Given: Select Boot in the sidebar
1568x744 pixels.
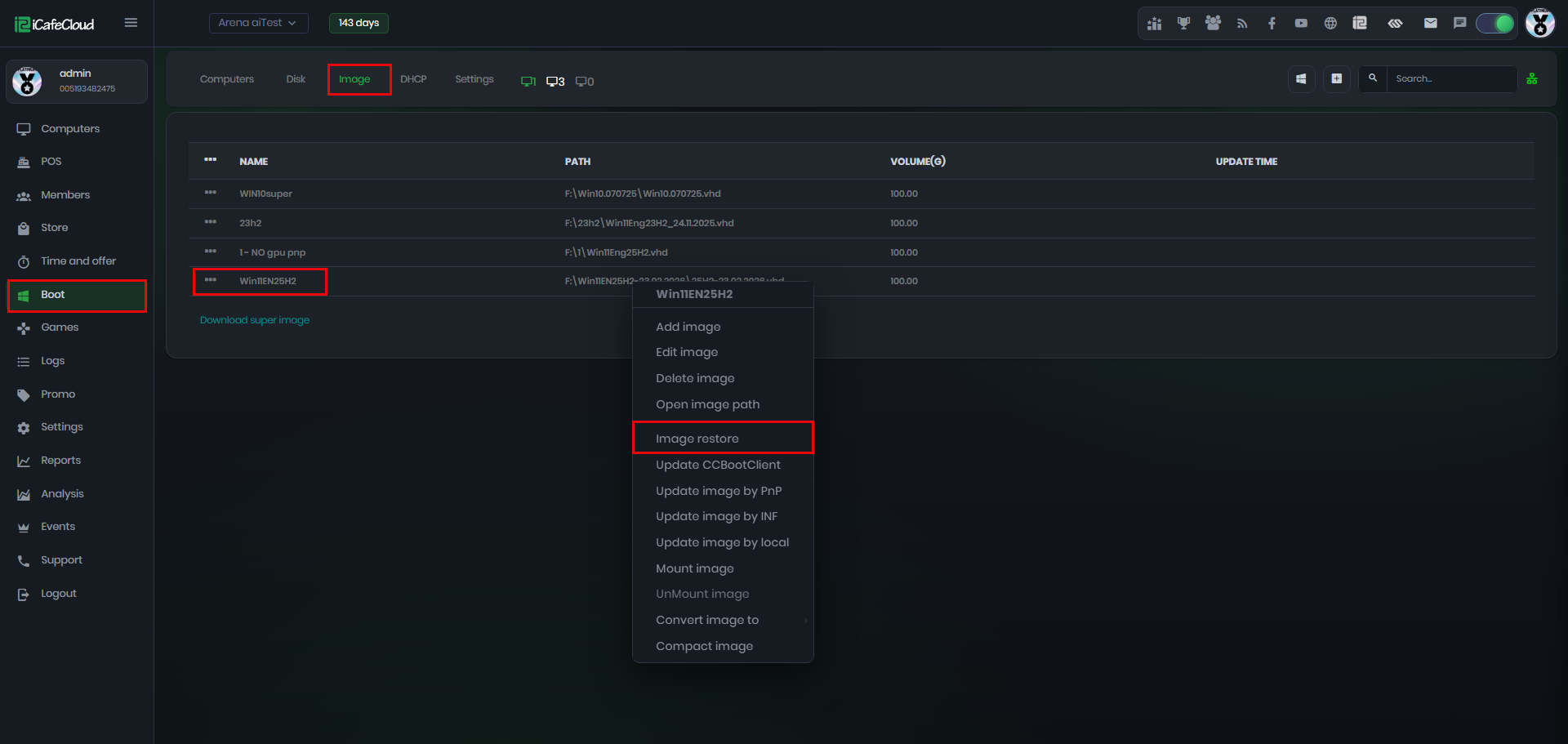Looking at the screenshot, I should point(77,295).
